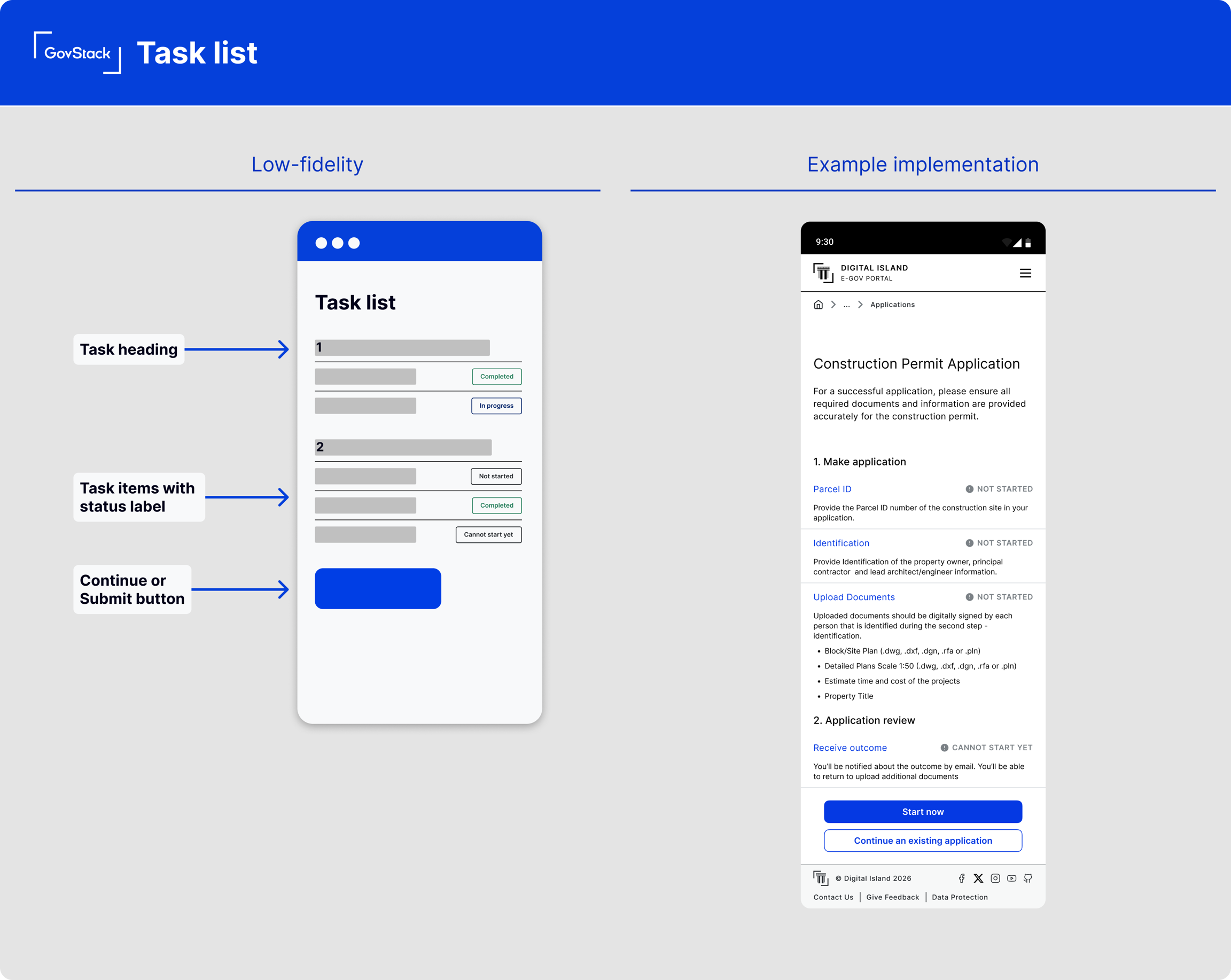
Task: Click the Digital Island header logo
Action: click(823, 273)
